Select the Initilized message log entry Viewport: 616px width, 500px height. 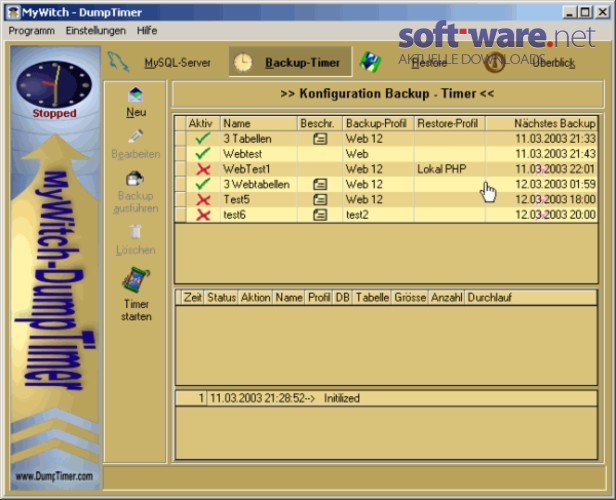386,398
